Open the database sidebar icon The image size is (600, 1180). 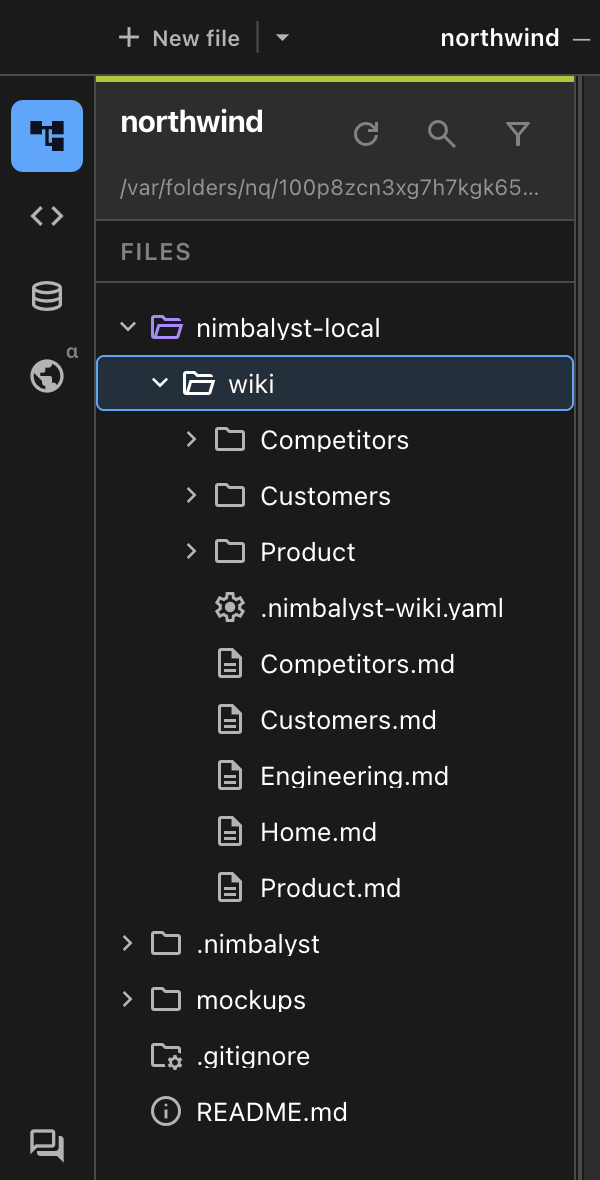(47, 296)
